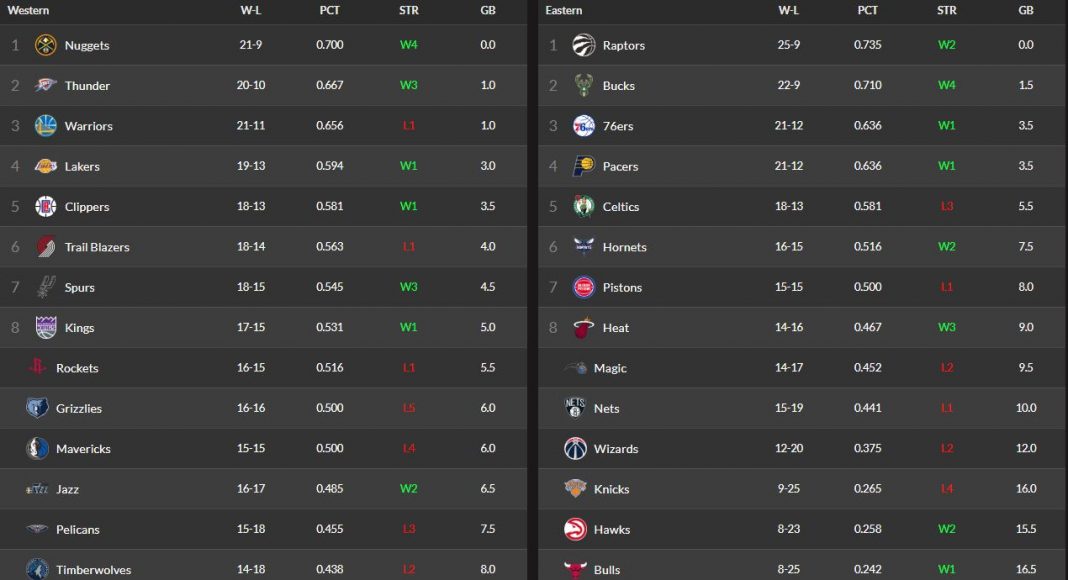Viewport: 1068px width, 580px height.
Task: Click the Brooklyn Nets logo
Action: click(575, 408)
